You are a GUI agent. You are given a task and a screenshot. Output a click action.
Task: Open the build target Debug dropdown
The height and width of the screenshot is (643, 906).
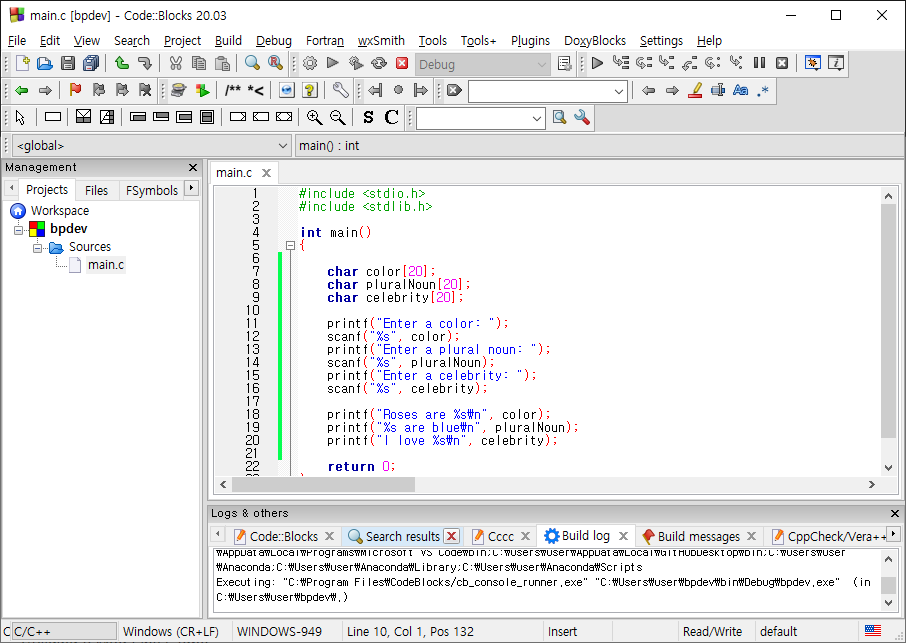coord(482,64)
